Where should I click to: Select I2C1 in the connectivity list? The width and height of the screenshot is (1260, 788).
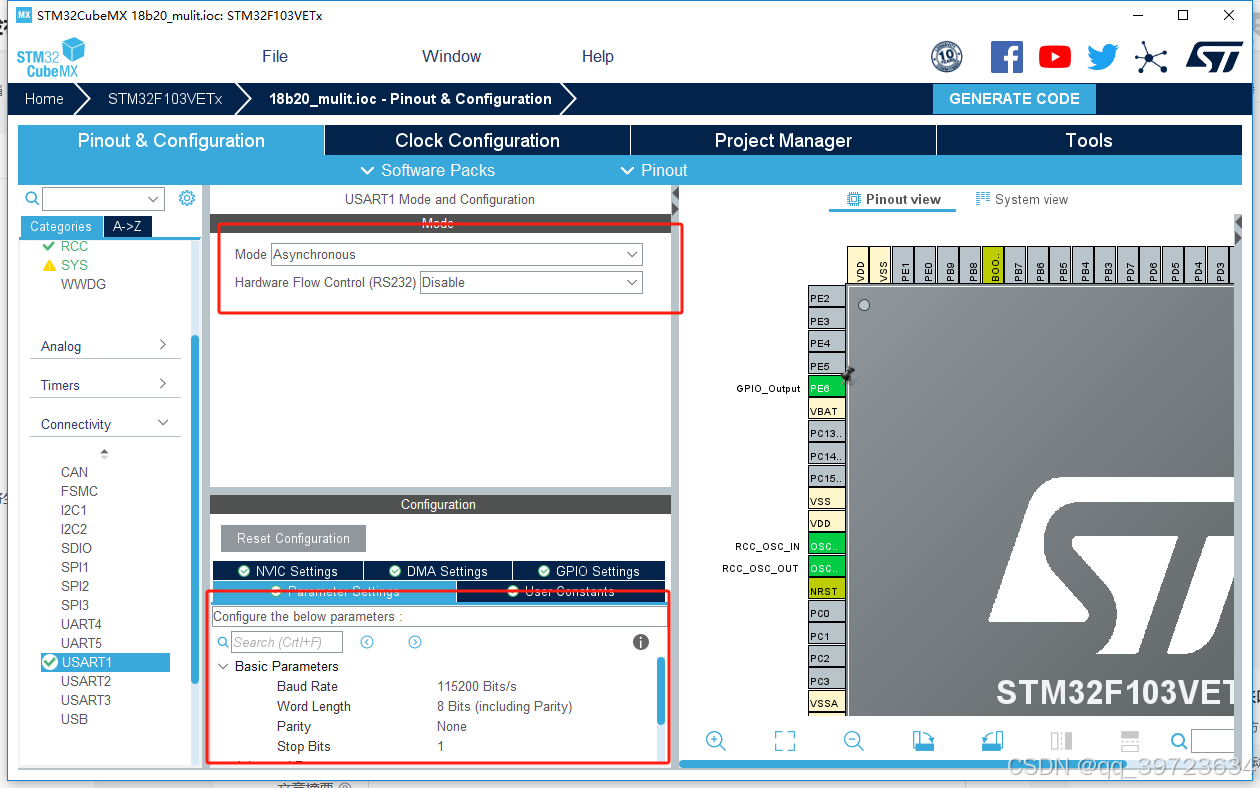click(x=74, y=510)
